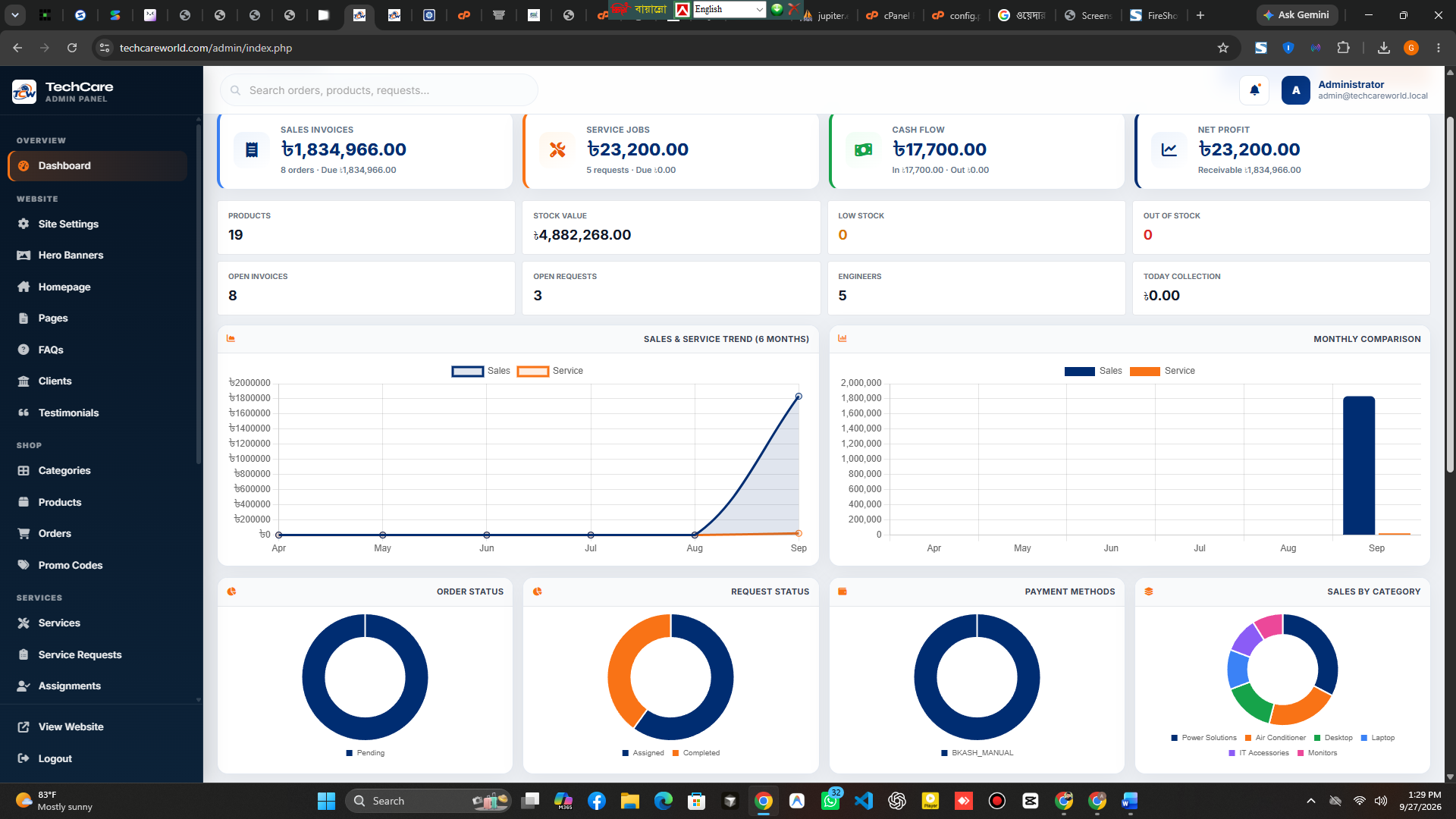Open a new browser tab

(x=1200, y=14)
